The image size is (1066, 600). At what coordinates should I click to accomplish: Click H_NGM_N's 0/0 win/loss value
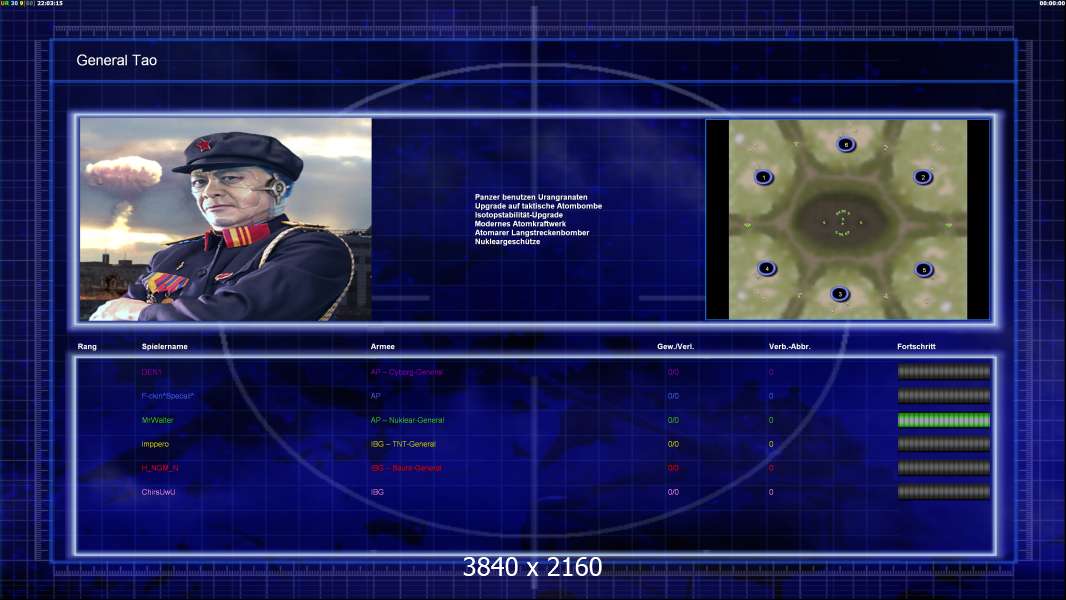[673, 468]
